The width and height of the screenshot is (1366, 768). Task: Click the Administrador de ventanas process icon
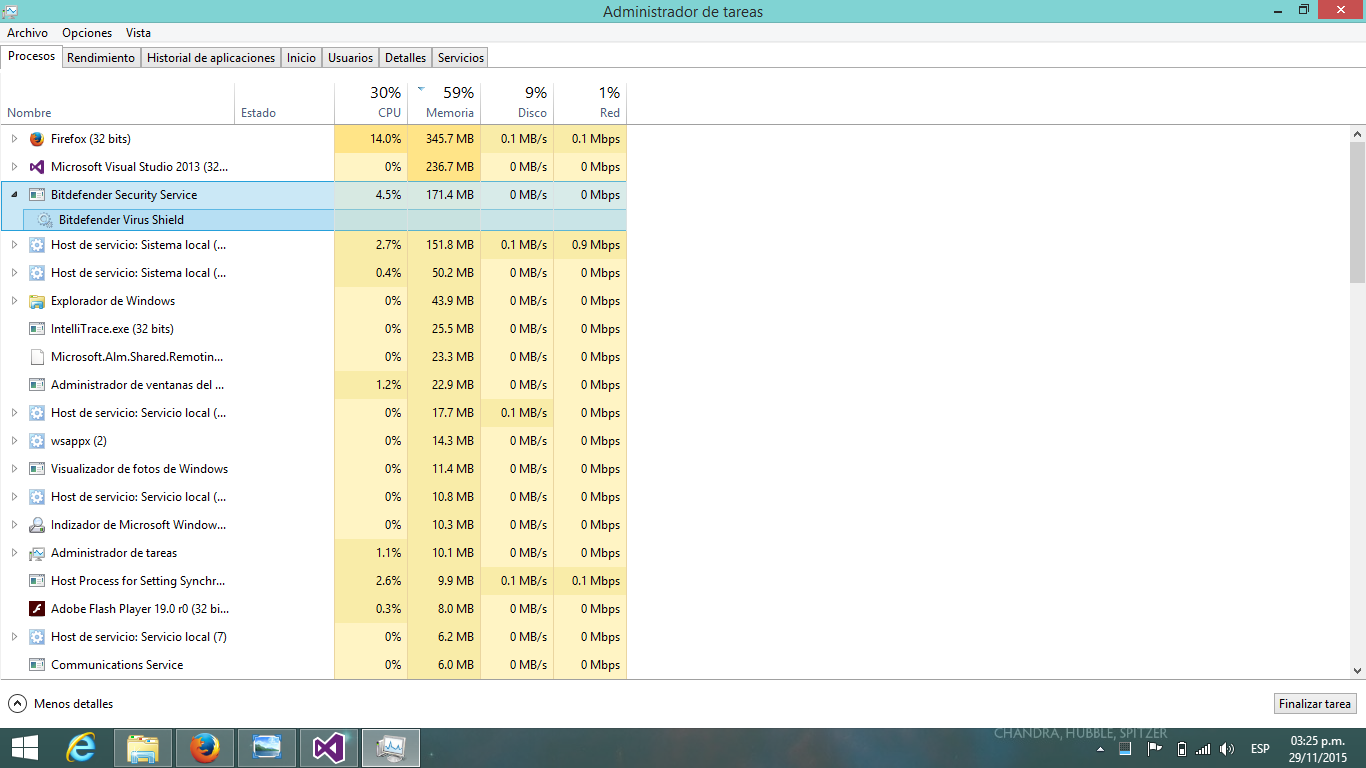pos(37,385)
